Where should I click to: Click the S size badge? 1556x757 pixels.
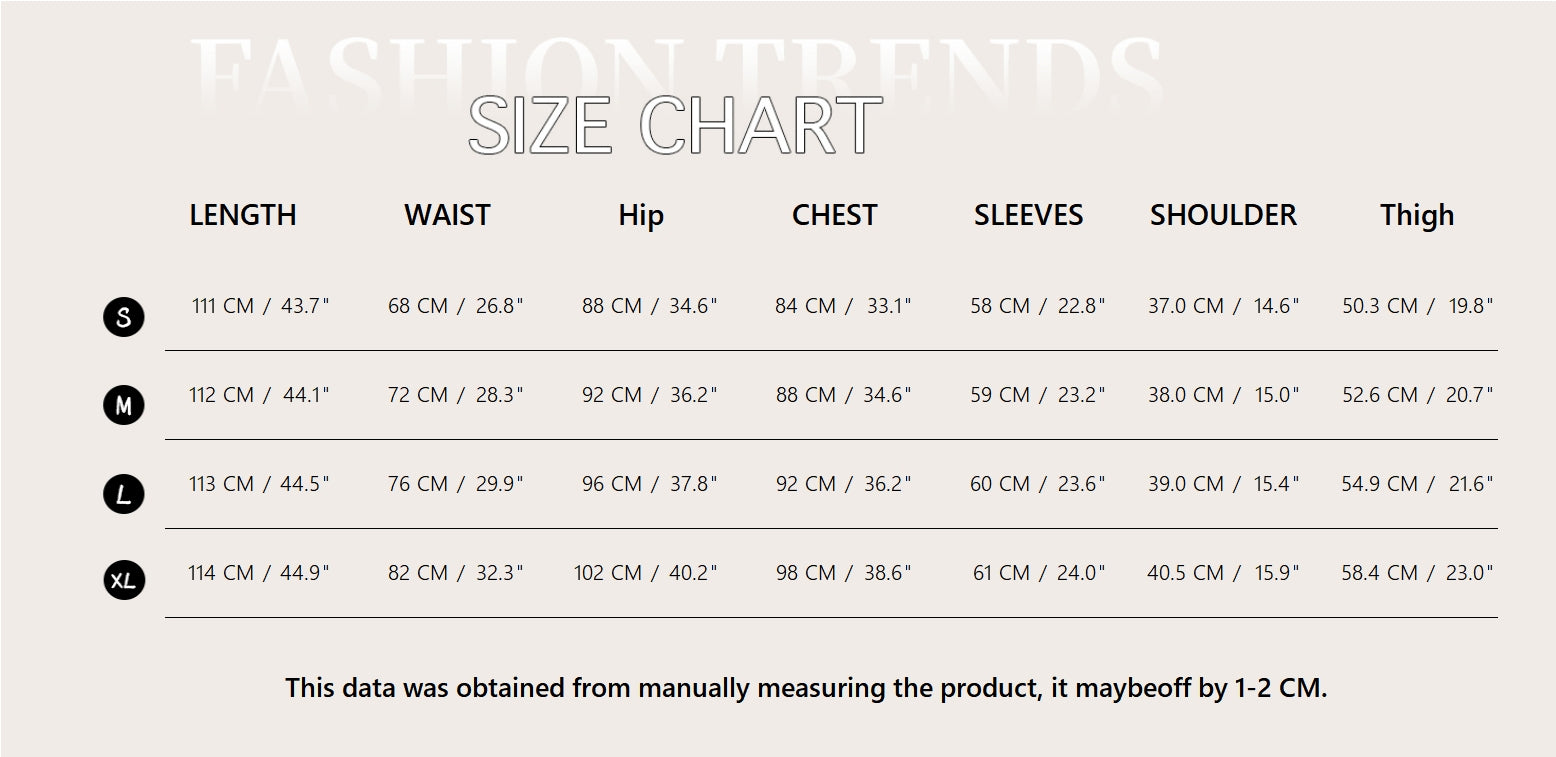click(x=124, y=317)
